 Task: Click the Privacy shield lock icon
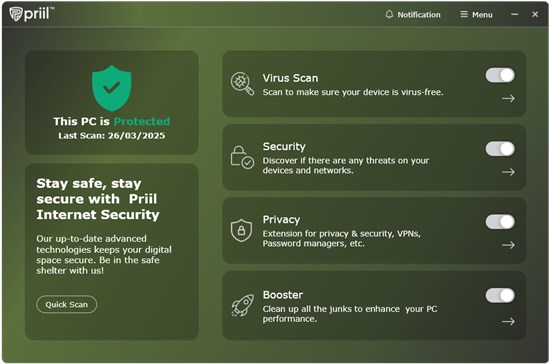(x=241, y=230)
